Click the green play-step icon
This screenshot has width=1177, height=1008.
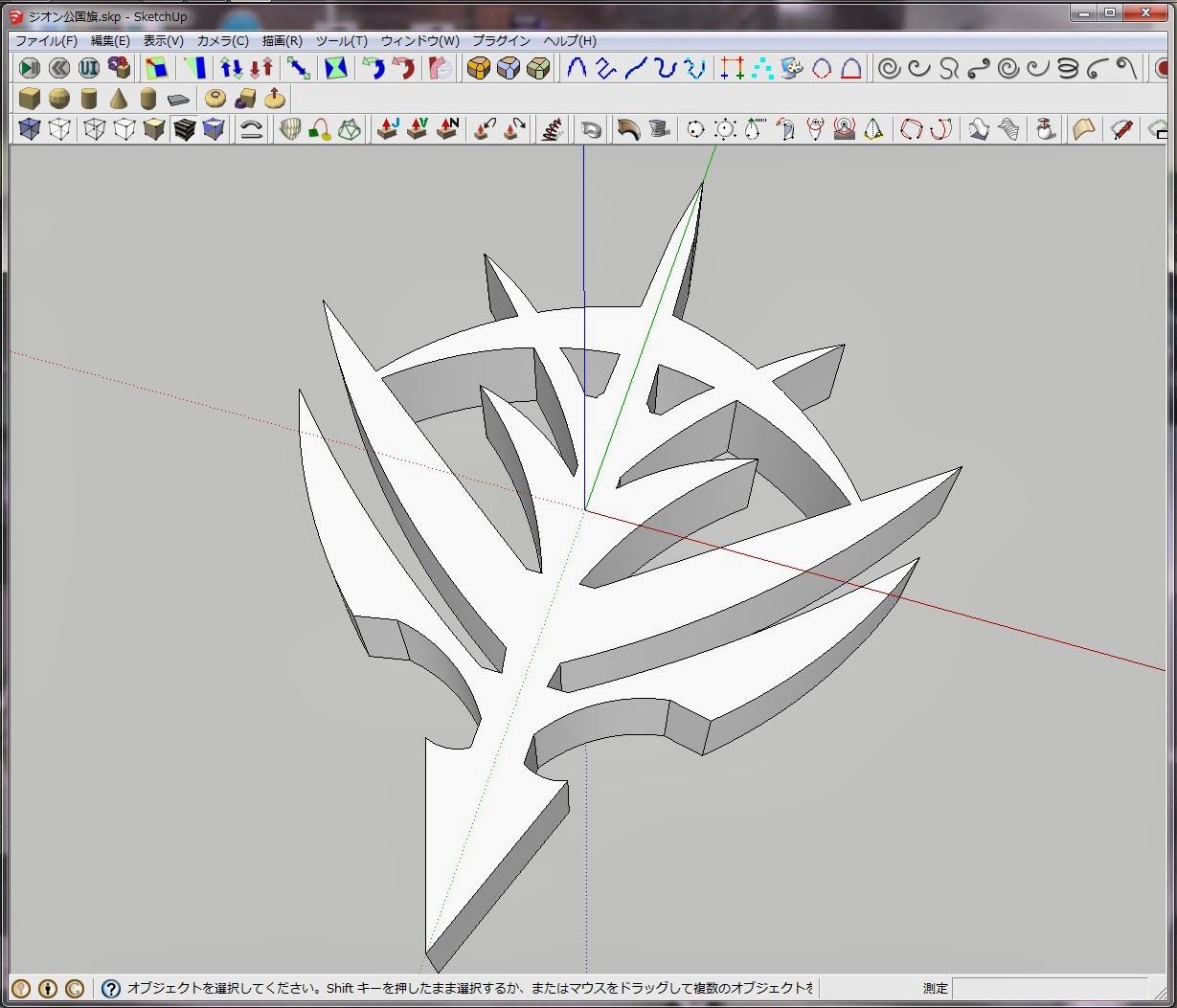pos(30,68)
